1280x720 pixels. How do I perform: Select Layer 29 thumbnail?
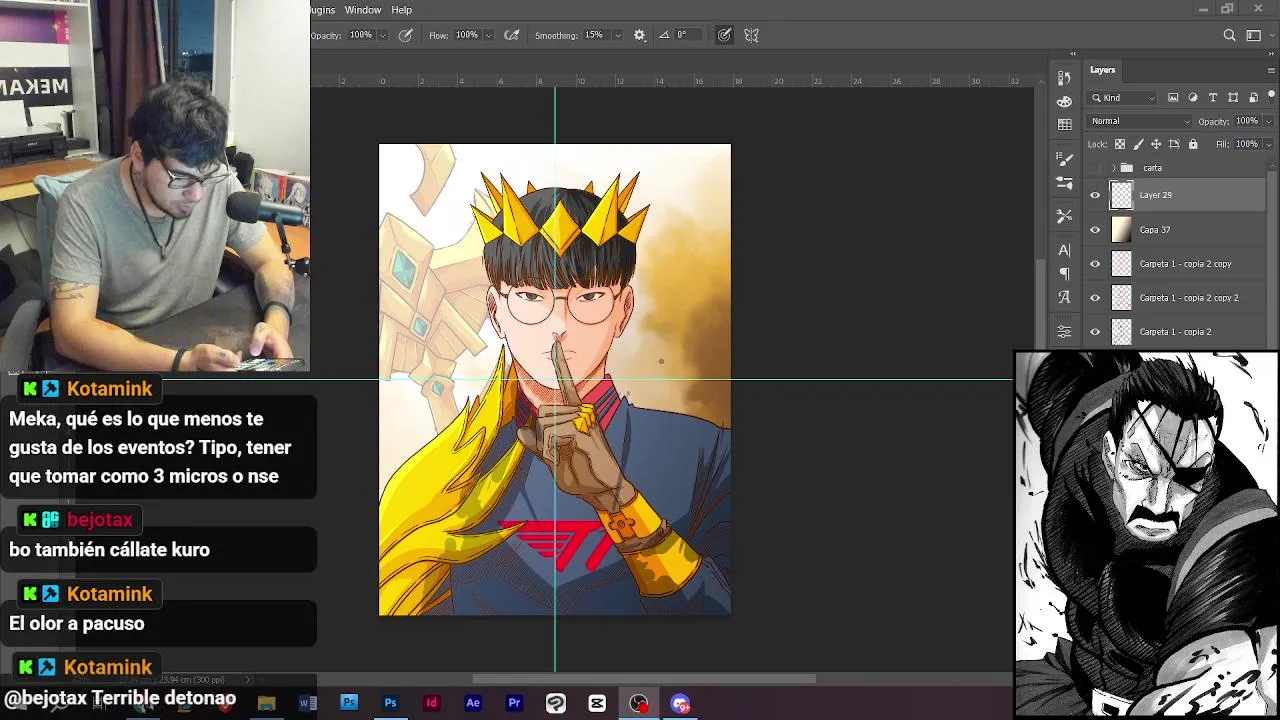point(1121,196)
